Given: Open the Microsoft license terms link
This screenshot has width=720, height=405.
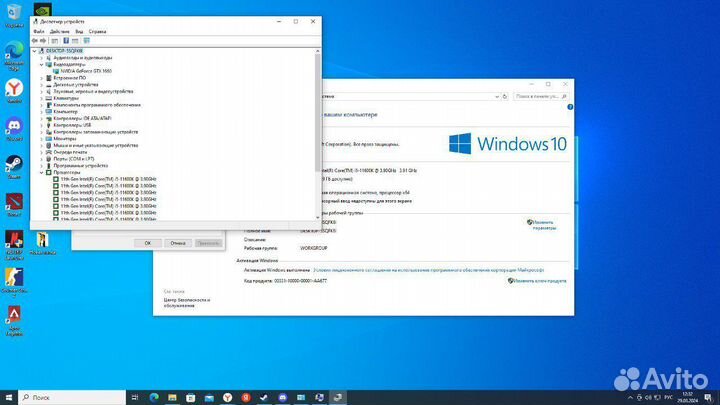Looking at the screenshot, I should point(428,270).
